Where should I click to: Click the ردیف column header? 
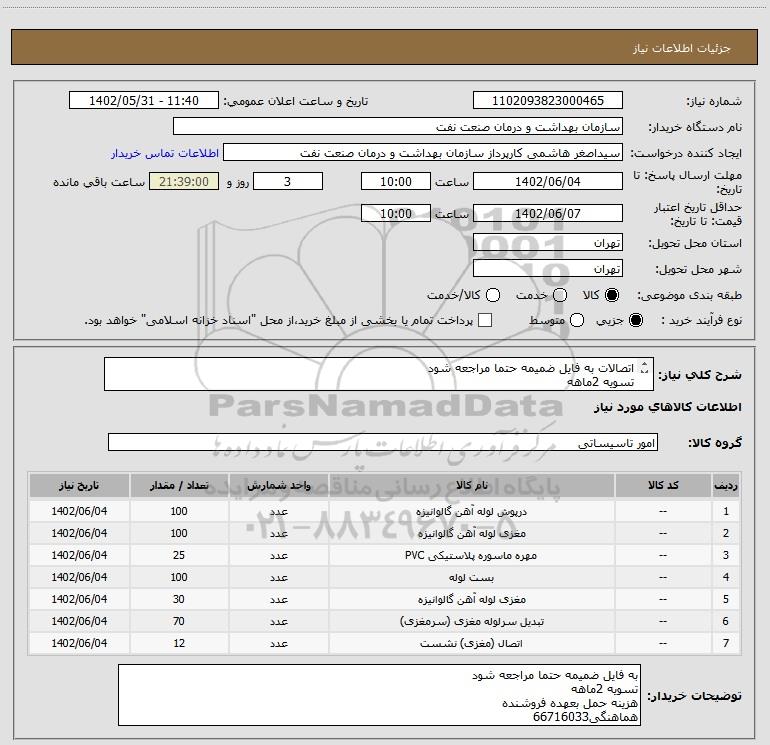tap(726, 485)
